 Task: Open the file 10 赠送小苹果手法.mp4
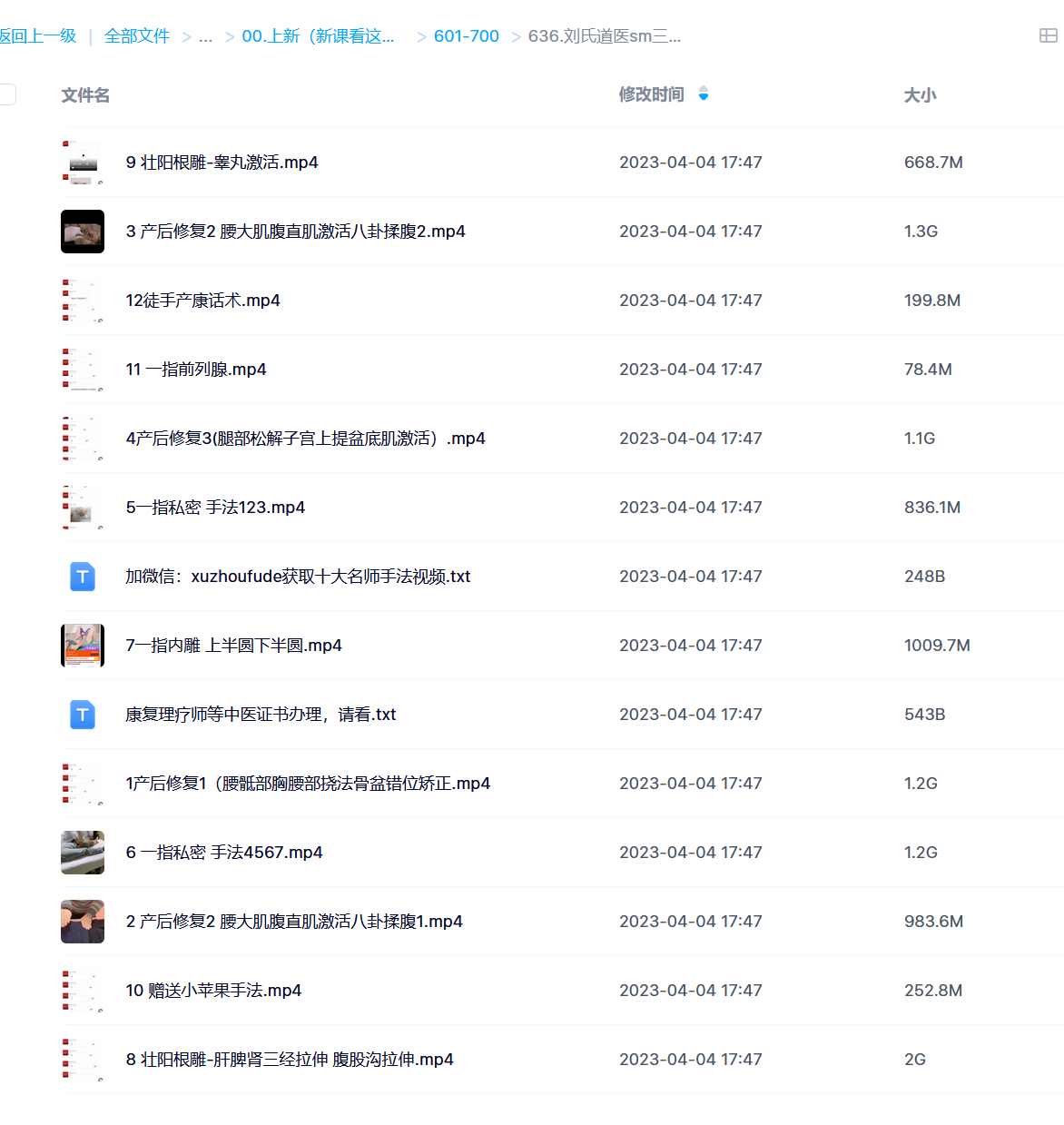213,990
